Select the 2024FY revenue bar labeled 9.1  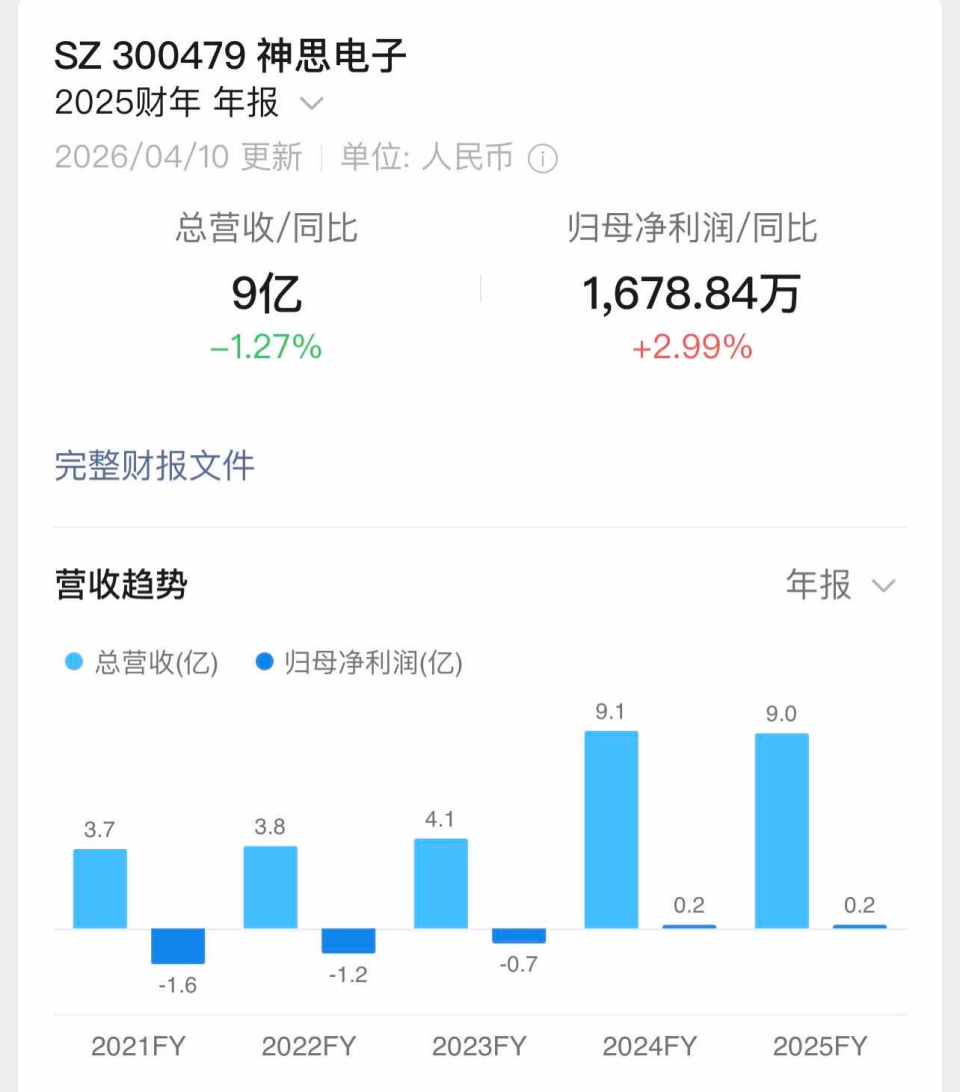pyautogui.click(x=612, y=829)
